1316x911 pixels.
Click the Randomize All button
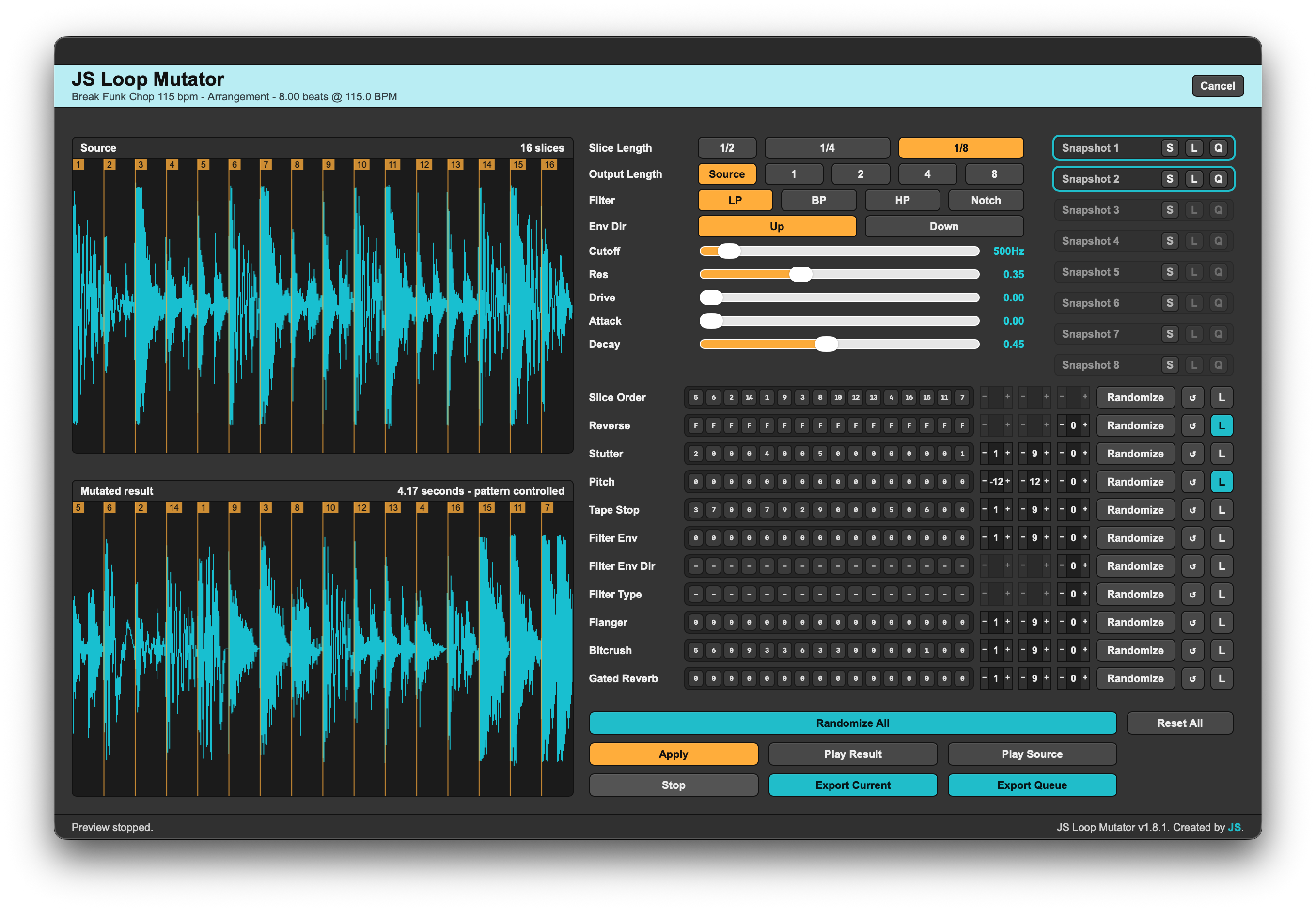click(x=853, y=723)
